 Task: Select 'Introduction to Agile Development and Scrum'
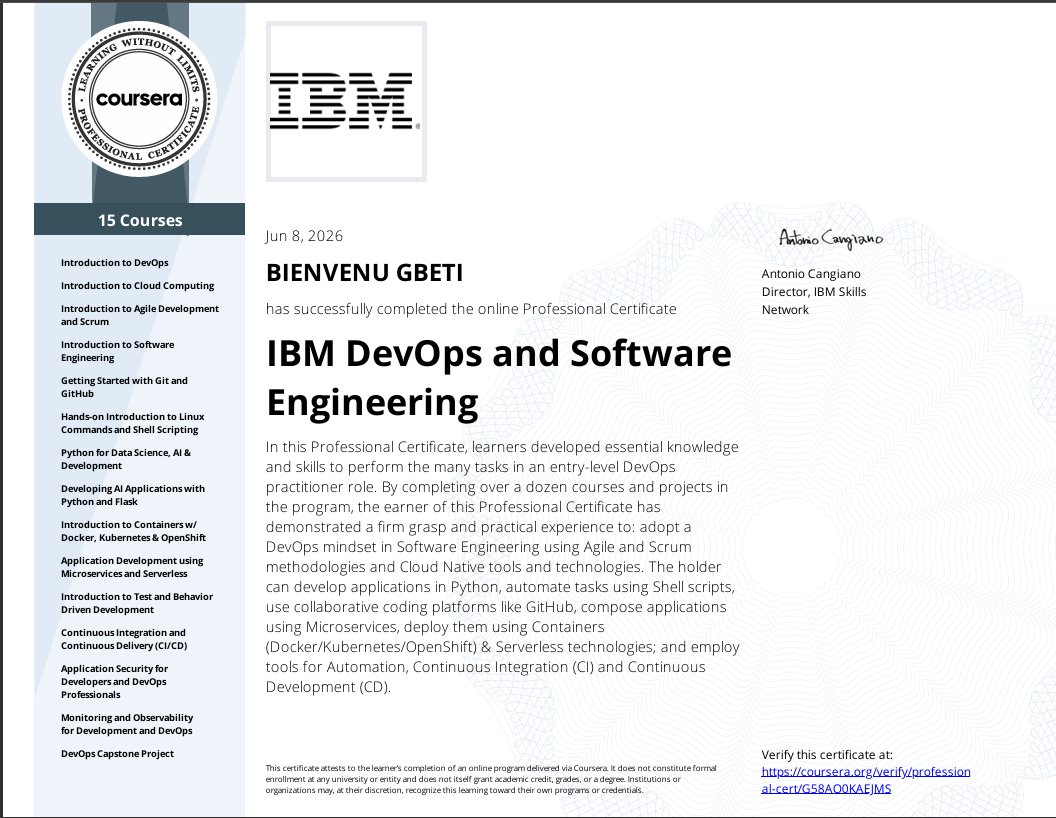139,315
